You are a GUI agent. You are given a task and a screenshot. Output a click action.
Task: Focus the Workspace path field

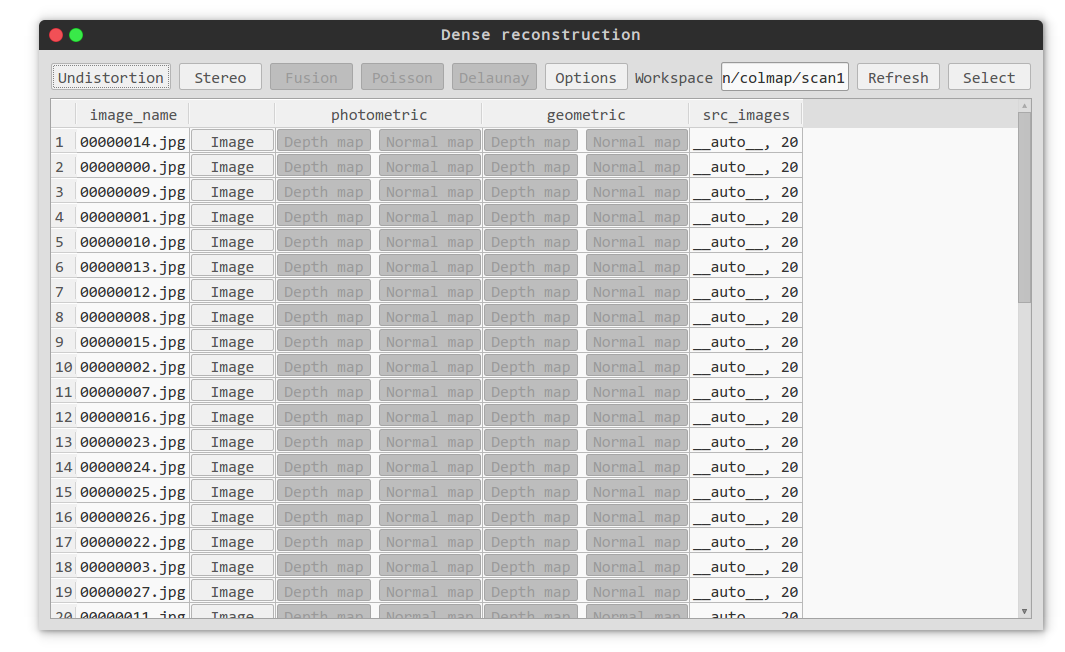tap(784, 77)
